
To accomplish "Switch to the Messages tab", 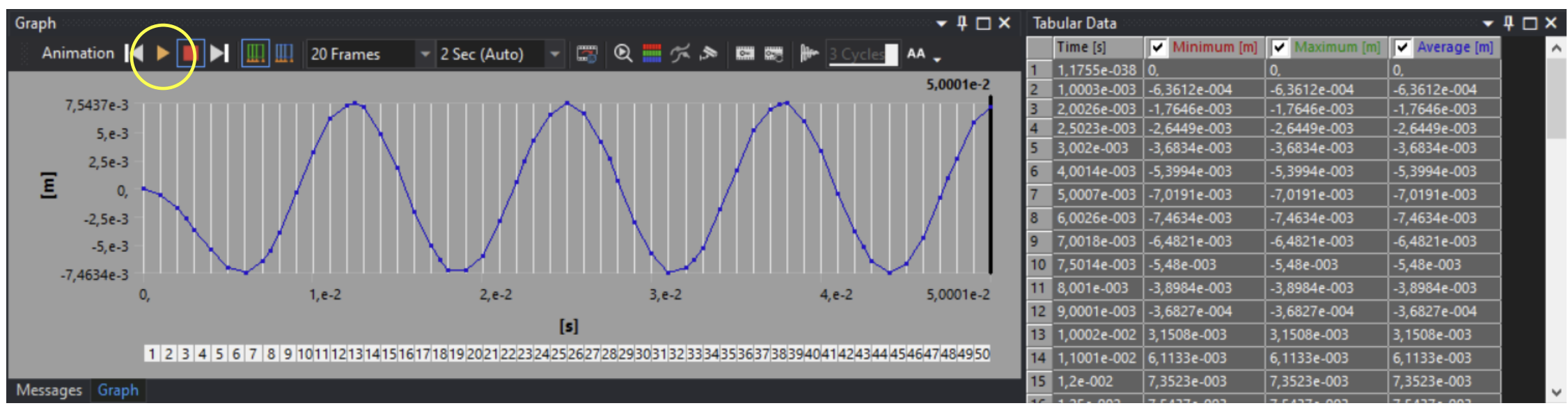I will (x=49, y=390).
